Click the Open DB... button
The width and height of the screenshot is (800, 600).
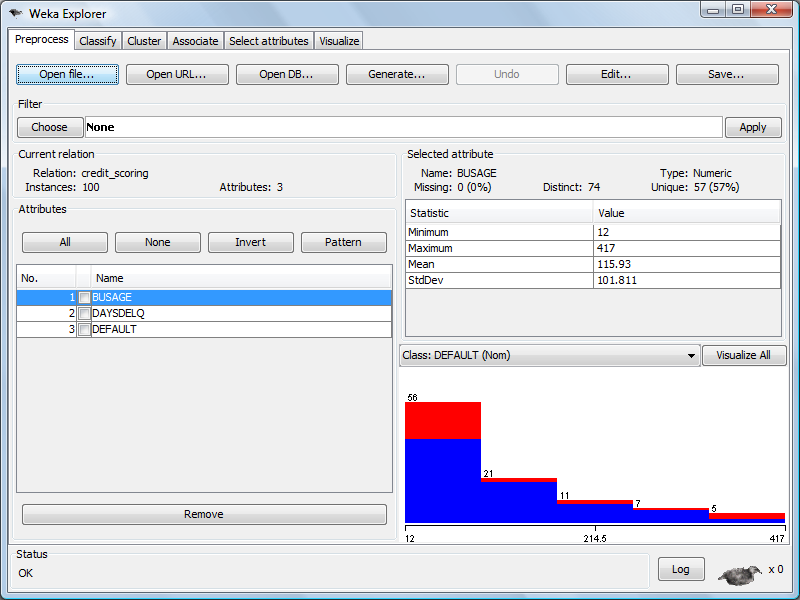coord(287,74)
